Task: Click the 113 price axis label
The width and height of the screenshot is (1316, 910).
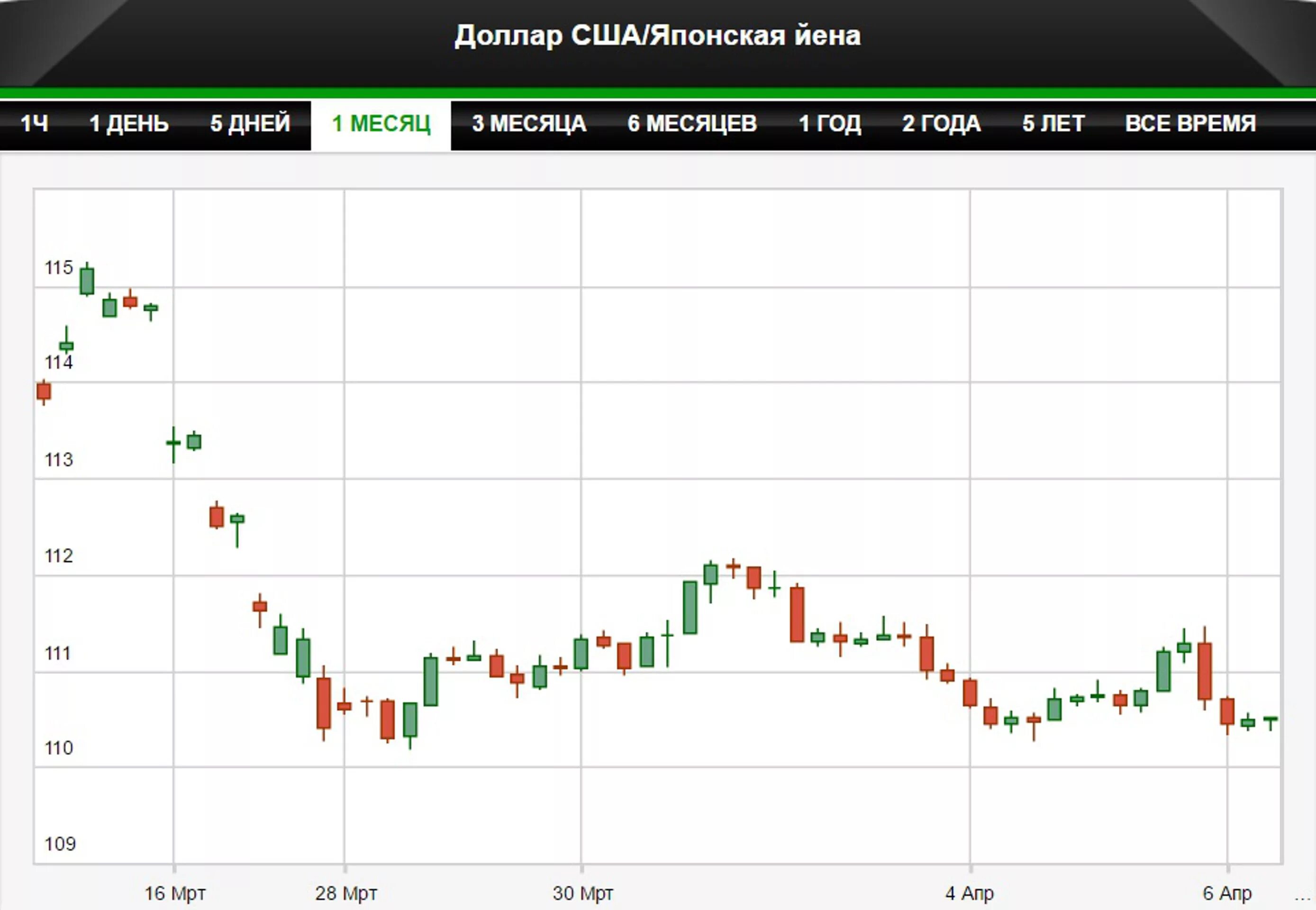Action: tap(59, 460)
